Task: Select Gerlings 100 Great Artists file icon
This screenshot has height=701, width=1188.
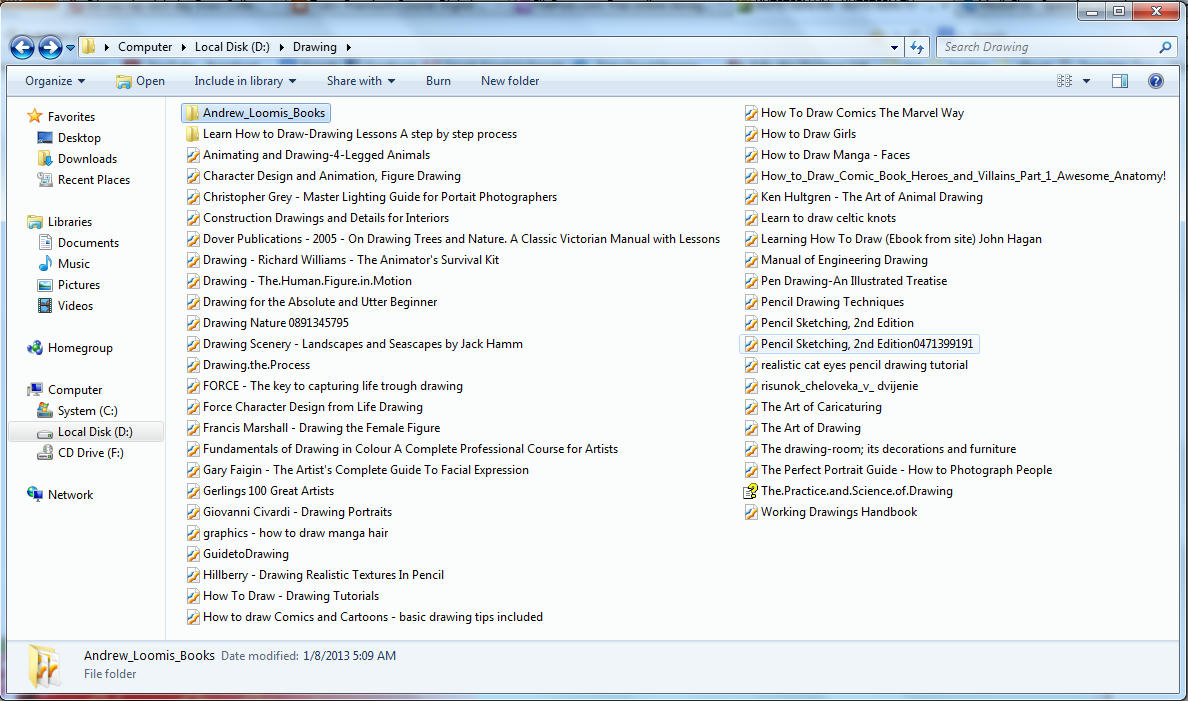Action: [193, 491]
